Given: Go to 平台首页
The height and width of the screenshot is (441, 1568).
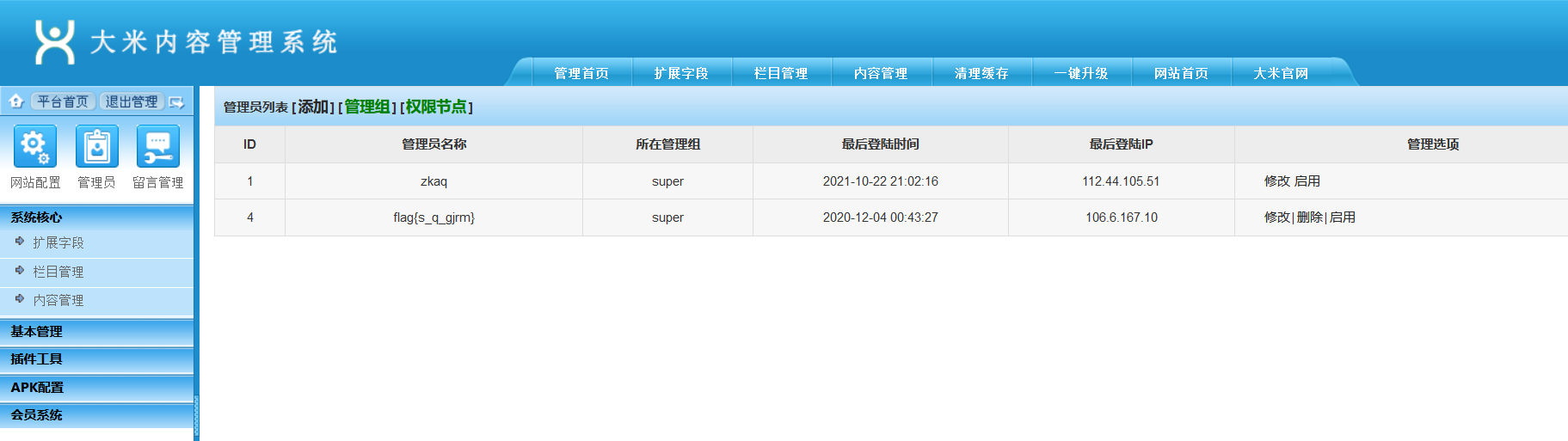Looking at the screenshot, I should click(x=63, y=101).
